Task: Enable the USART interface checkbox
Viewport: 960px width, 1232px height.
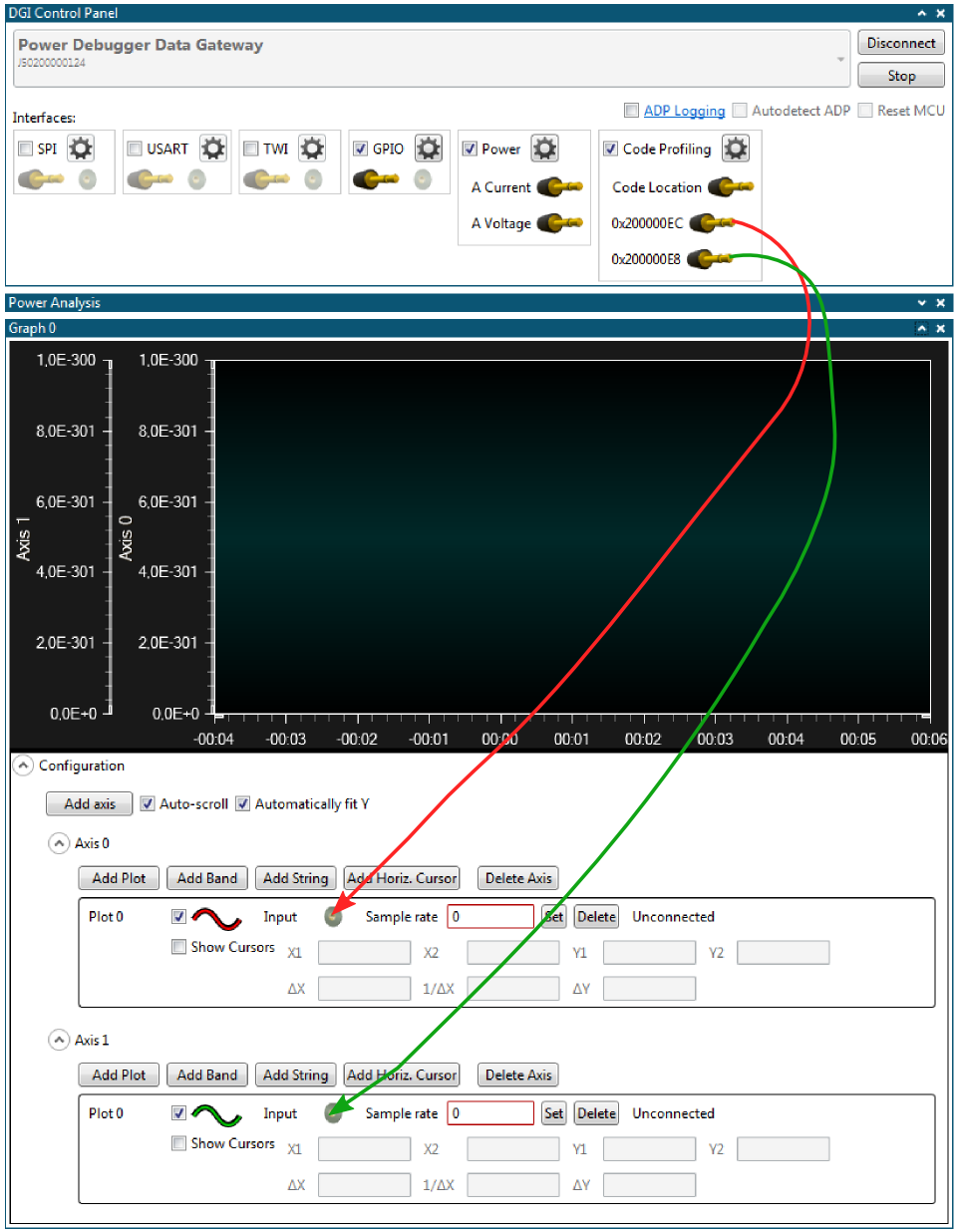Action: [x=135, y=149]
